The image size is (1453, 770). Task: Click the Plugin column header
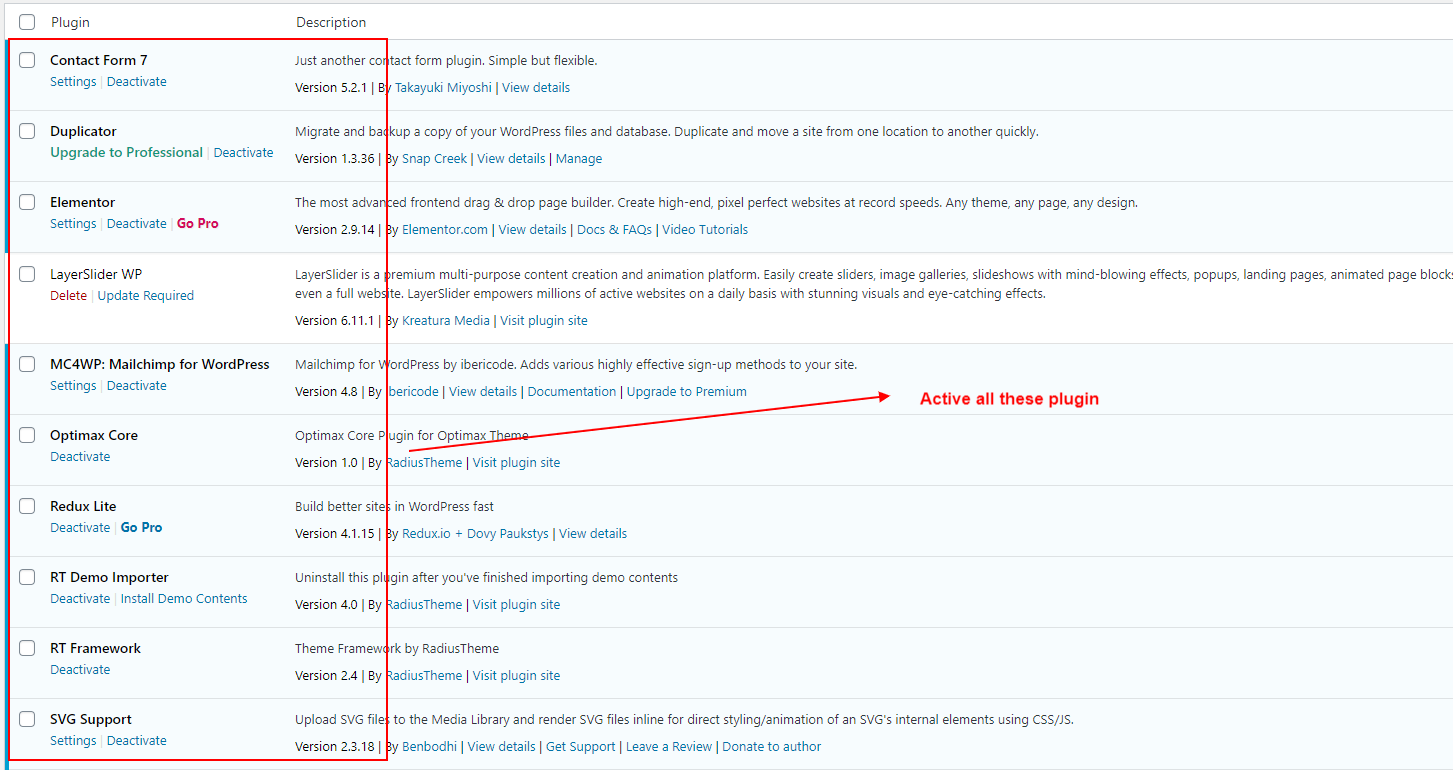[x=70, y=22]
